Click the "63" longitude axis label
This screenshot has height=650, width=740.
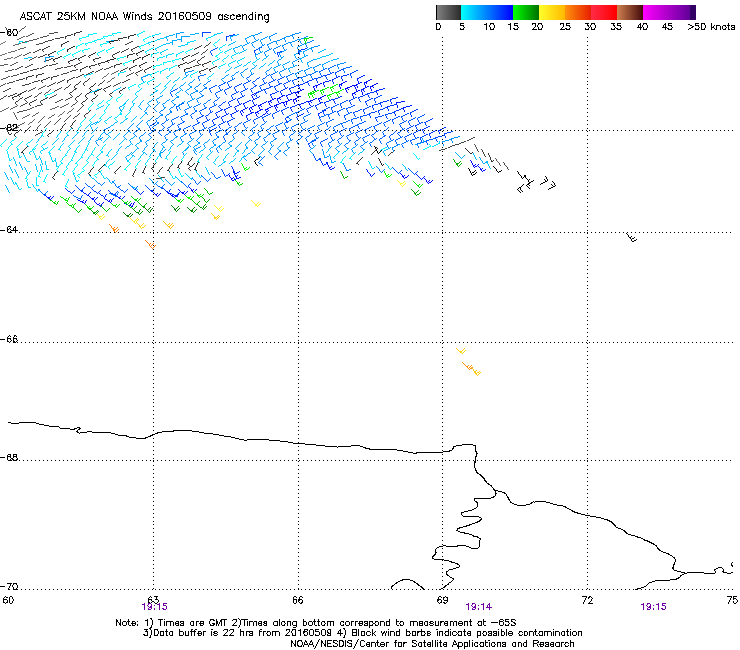[x=153, y=600]
